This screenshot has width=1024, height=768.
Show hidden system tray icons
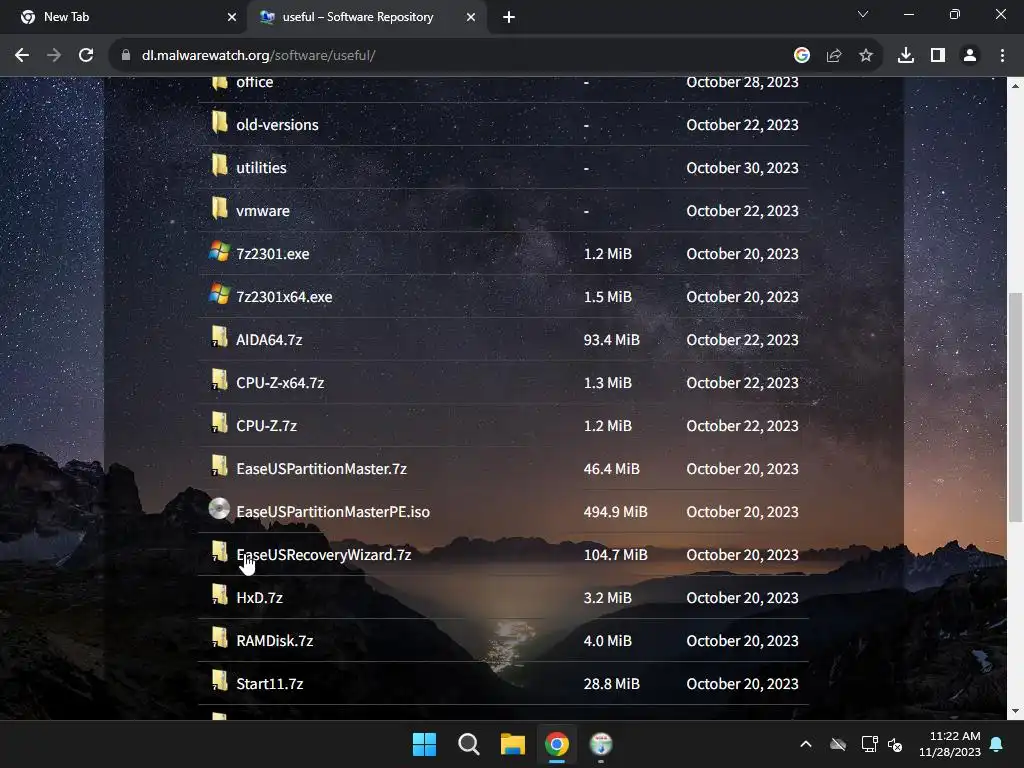coord(806,744)
